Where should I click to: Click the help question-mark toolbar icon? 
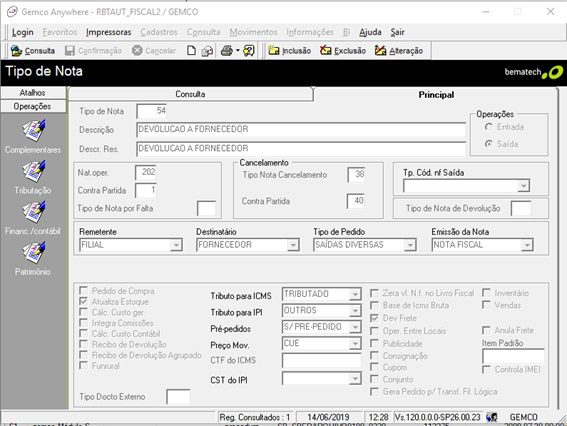pyautogui.click(x=249, y=51)
